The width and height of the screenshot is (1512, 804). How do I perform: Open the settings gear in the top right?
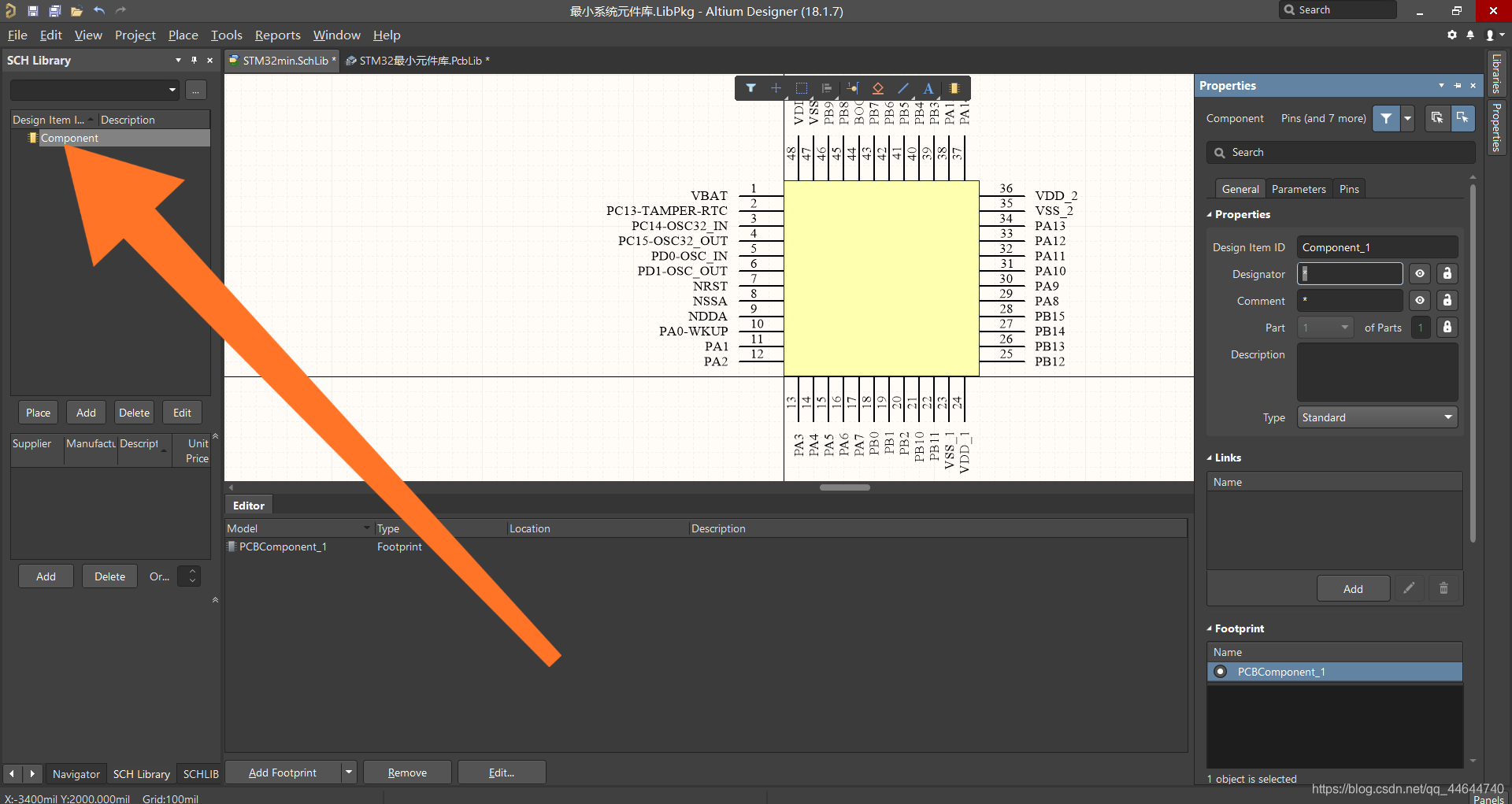1452,35
